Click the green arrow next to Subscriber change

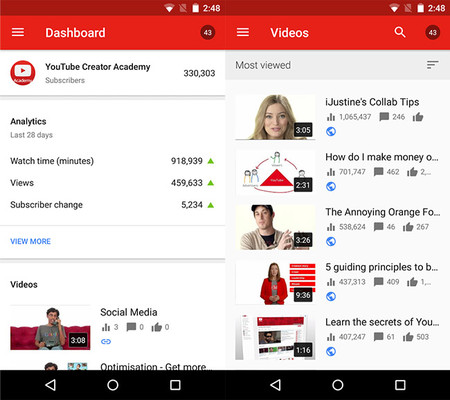[211, 205]
